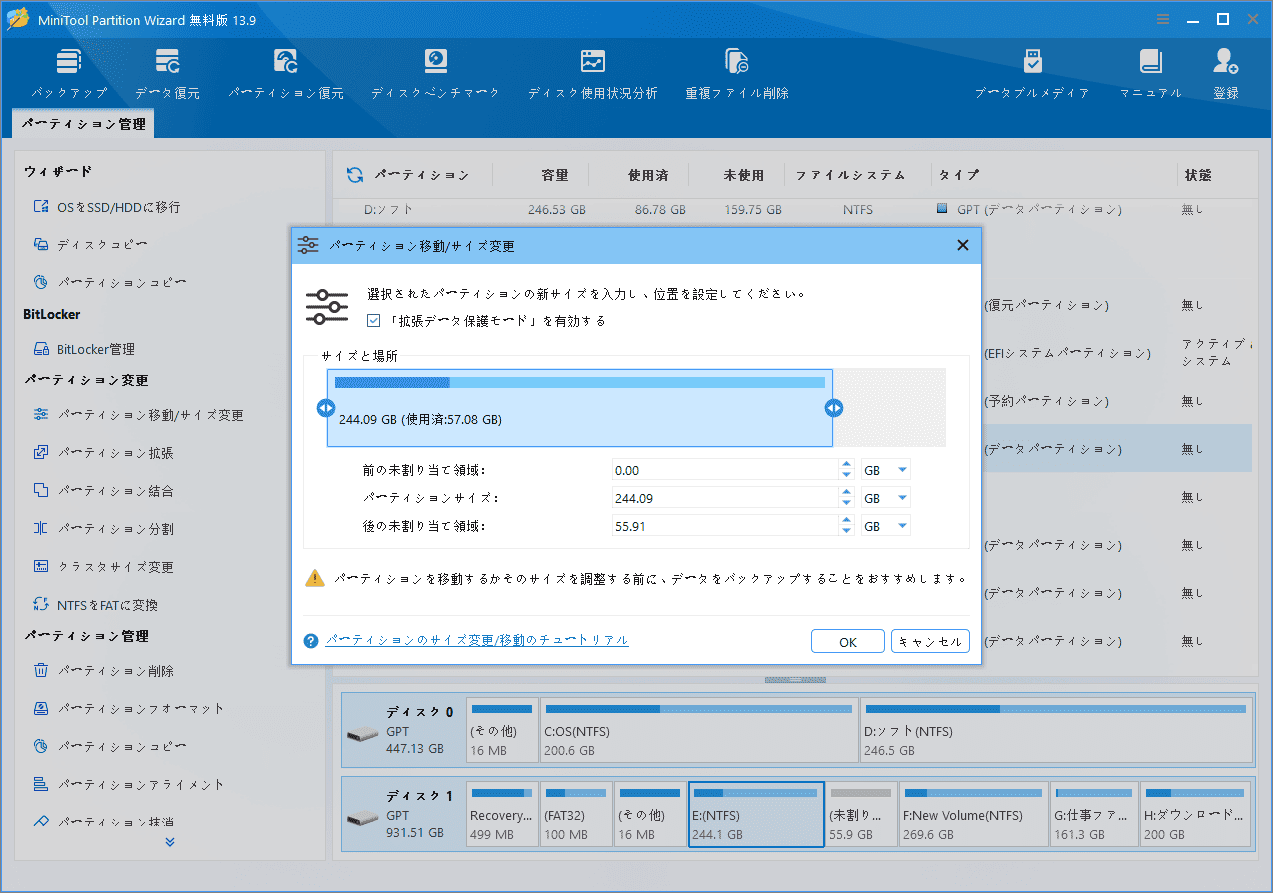Select パーティション削除 in the sidebar
Viewport: 1273px width, 893px height.
(x=103, y=671)
